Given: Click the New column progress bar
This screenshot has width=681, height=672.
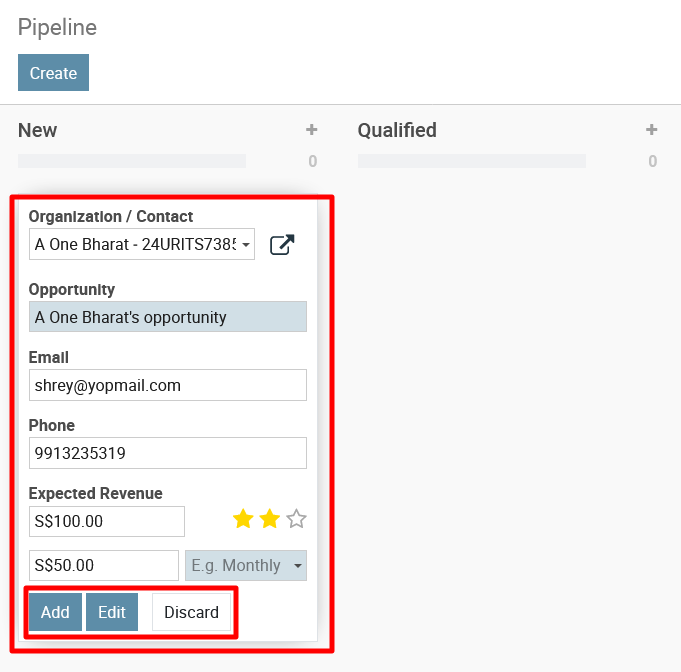Looking at the screenshot, I should pos(132,161).
